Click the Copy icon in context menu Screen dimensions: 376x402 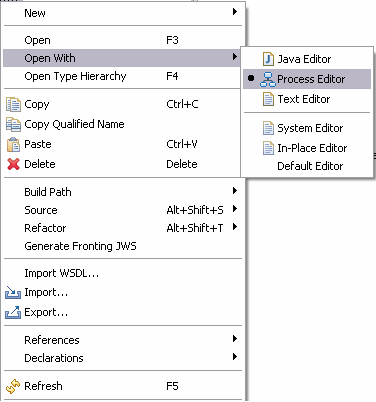[13, 104]
